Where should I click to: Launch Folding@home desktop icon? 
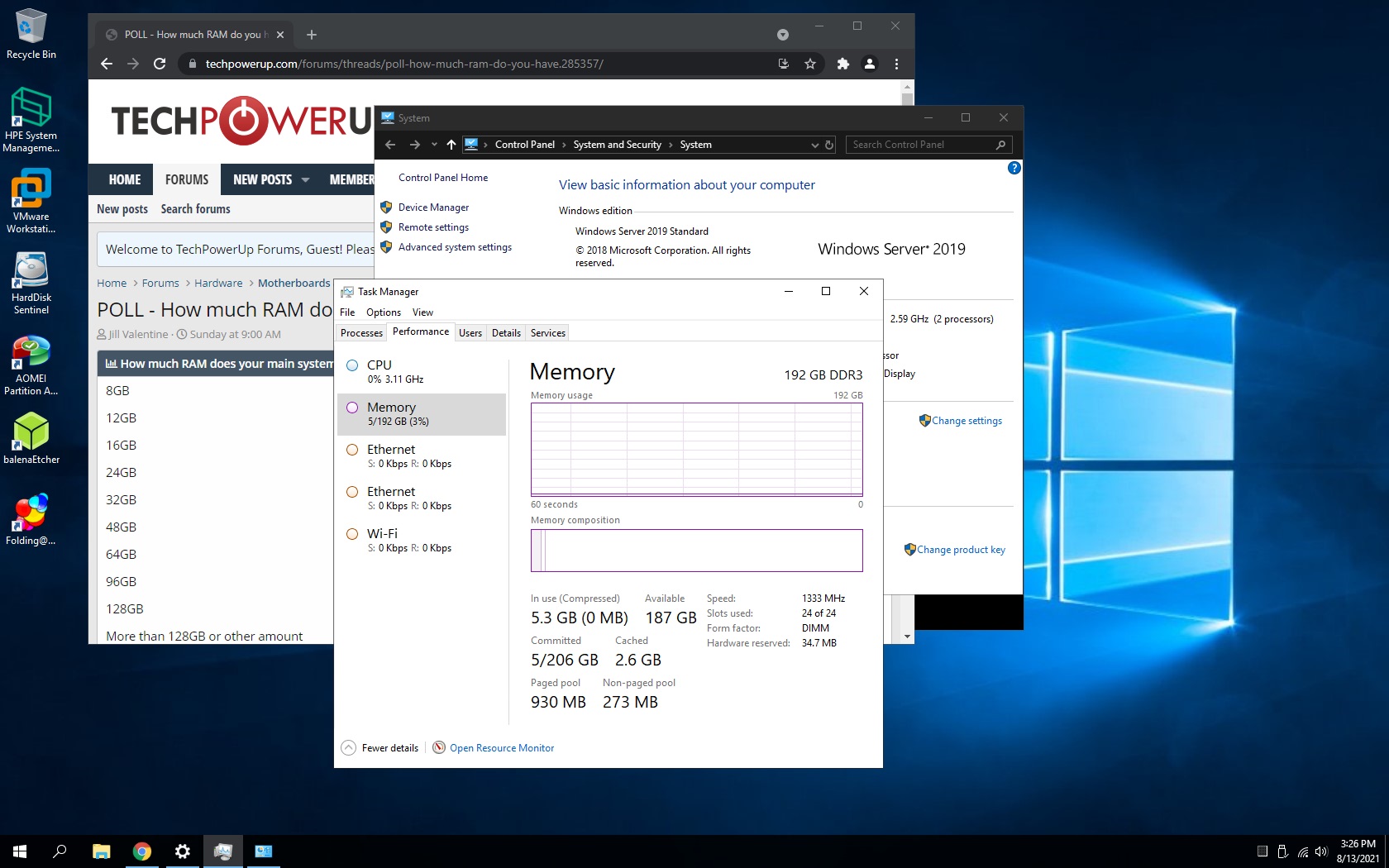(31, 520)
